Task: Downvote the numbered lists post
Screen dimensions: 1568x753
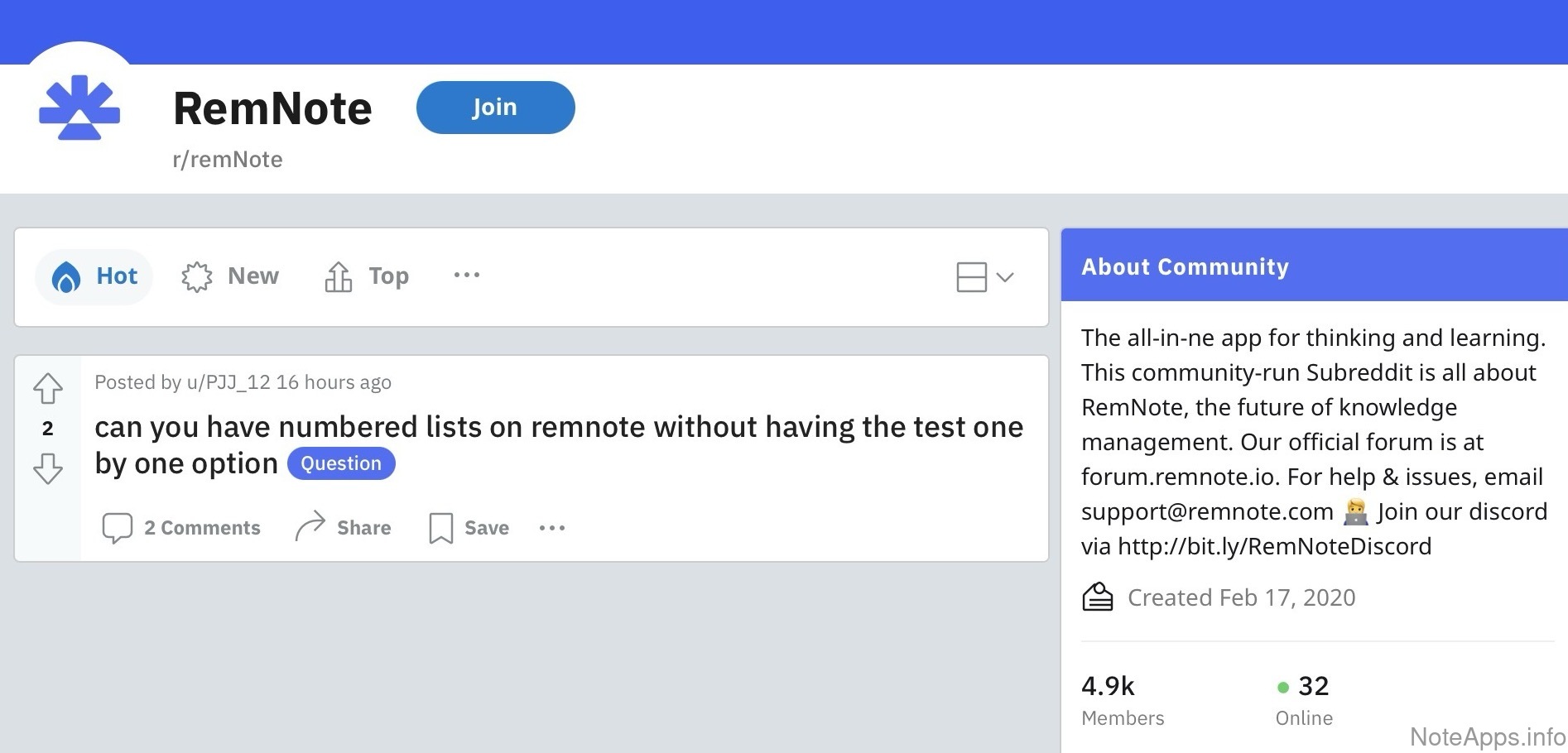Action: (48, 468)
